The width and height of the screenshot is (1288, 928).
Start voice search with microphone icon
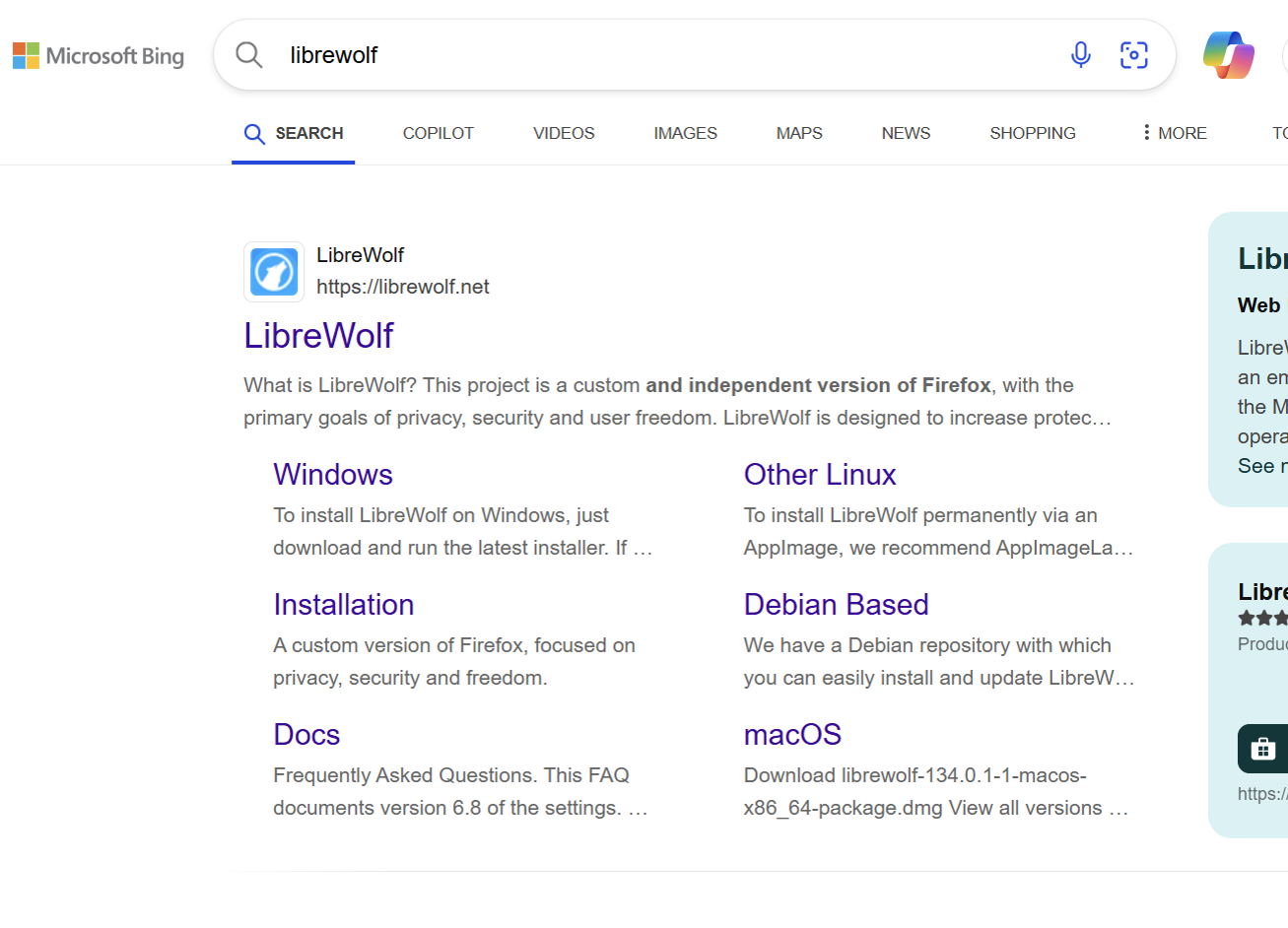(x=1080, y=55)
